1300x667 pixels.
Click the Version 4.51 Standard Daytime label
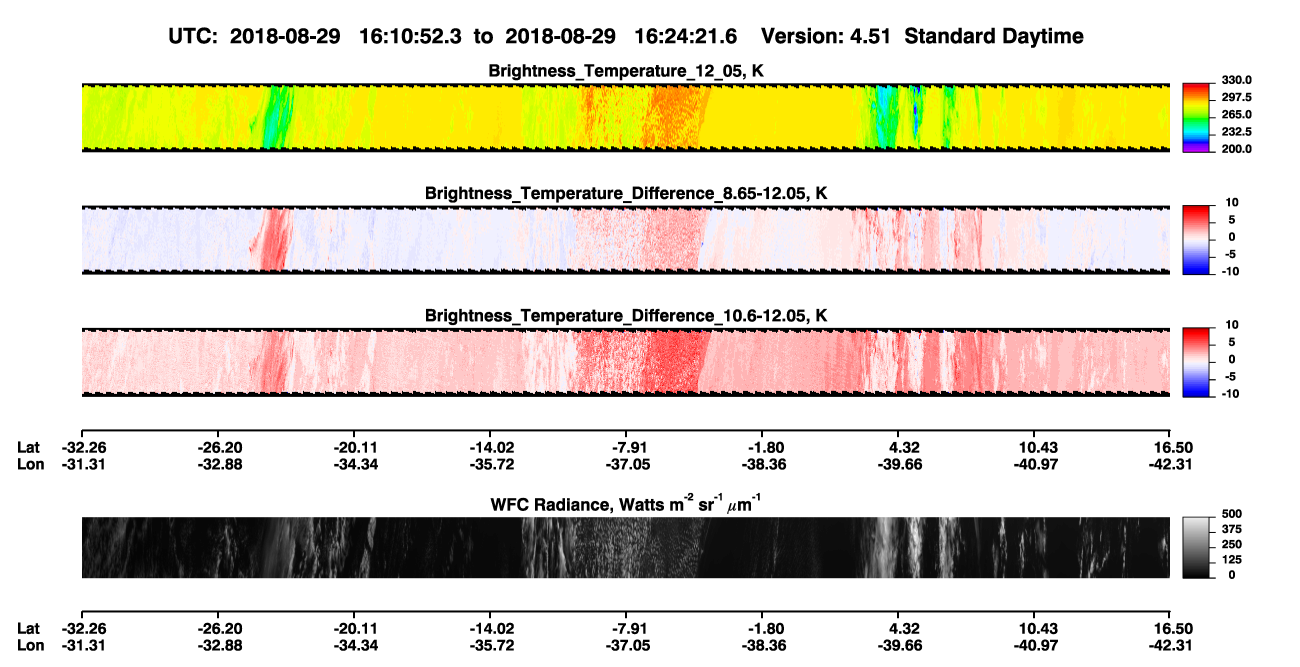point(922,36)
